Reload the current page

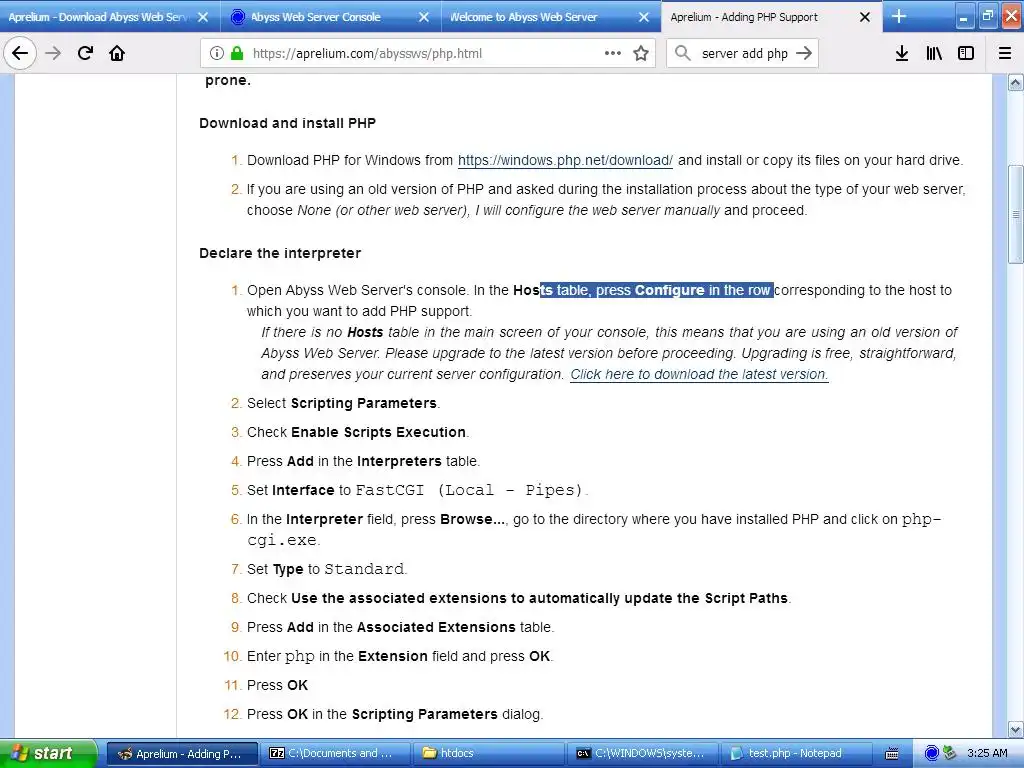85,53
